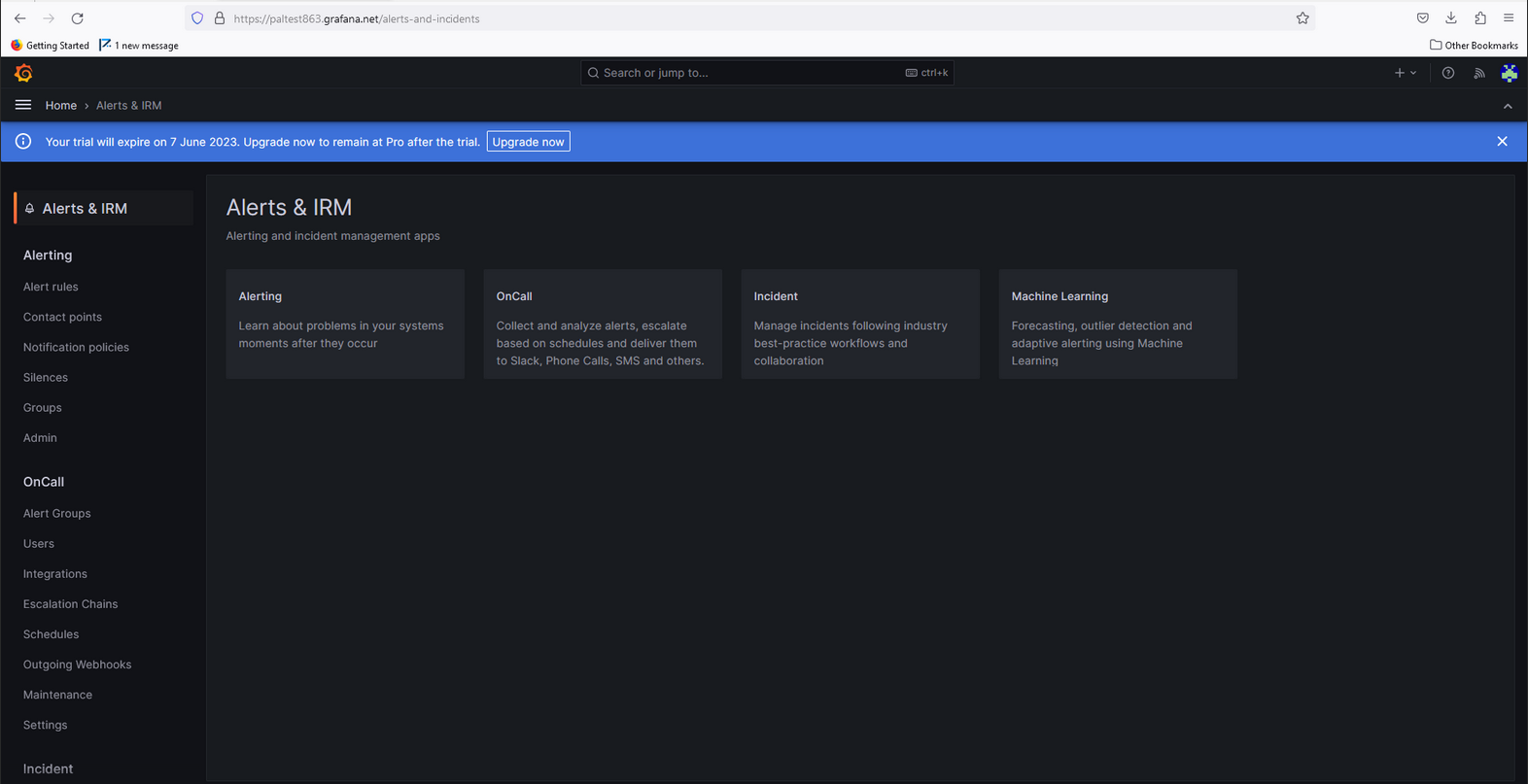Open the 1 new message bookmark
This screenshot has width=1528, height=784.
tap(139, 46)
